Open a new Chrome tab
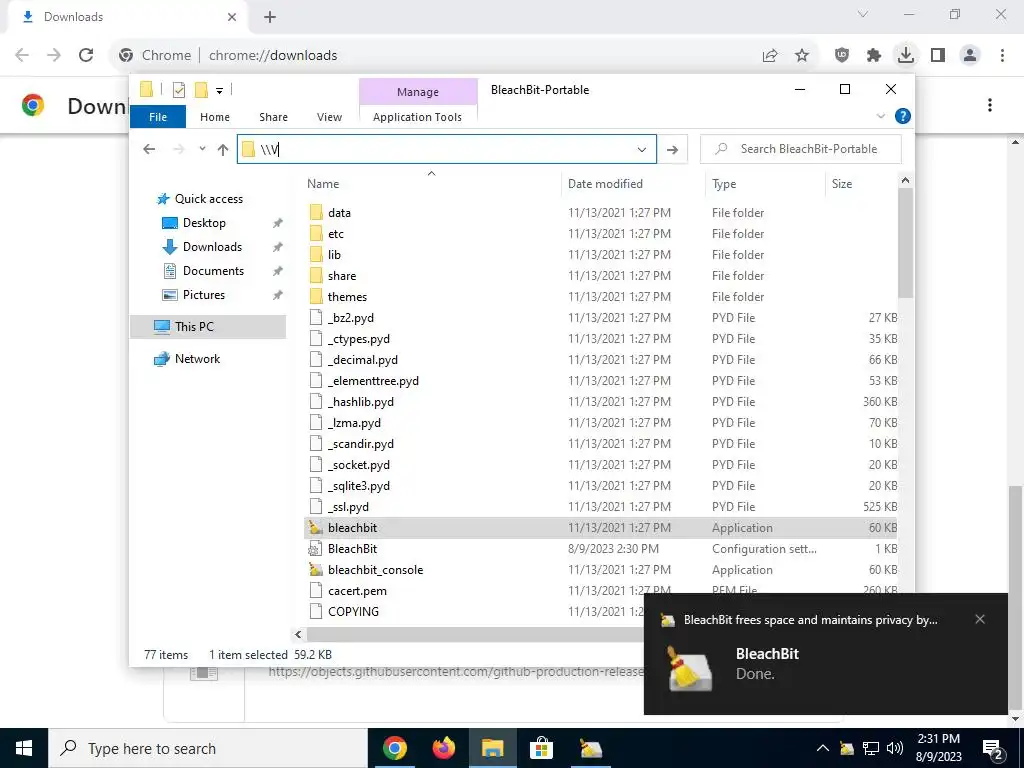The image size is (1024, 768). coord(270,17)
